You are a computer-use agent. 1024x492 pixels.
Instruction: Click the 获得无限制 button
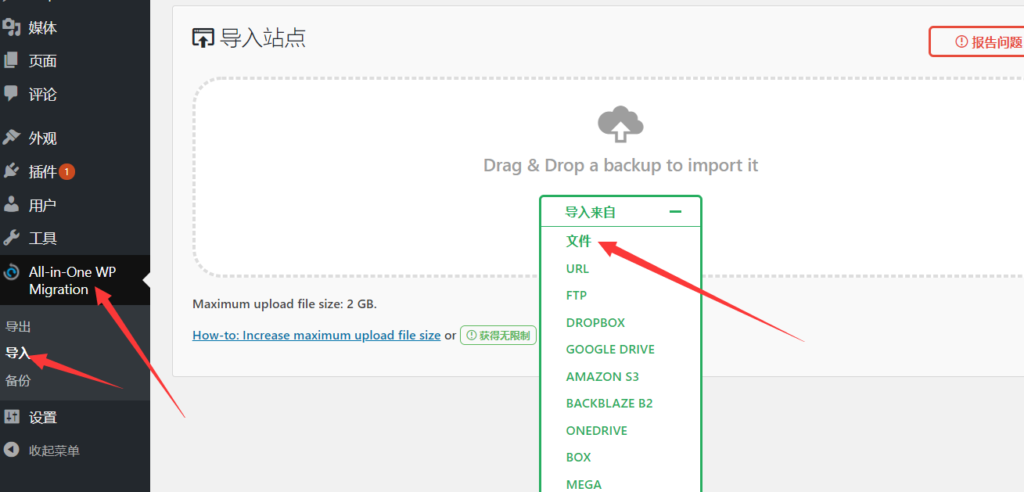498,335
